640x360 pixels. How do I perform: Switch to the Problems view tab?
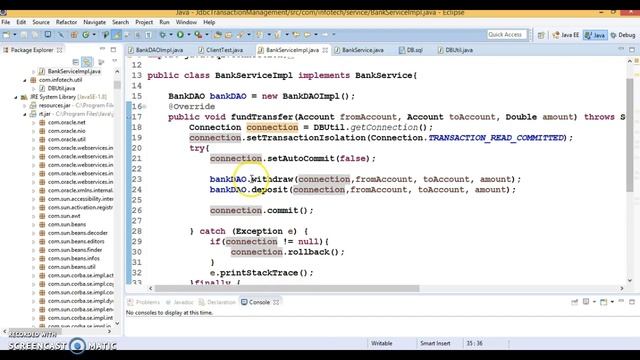(144, 302)
